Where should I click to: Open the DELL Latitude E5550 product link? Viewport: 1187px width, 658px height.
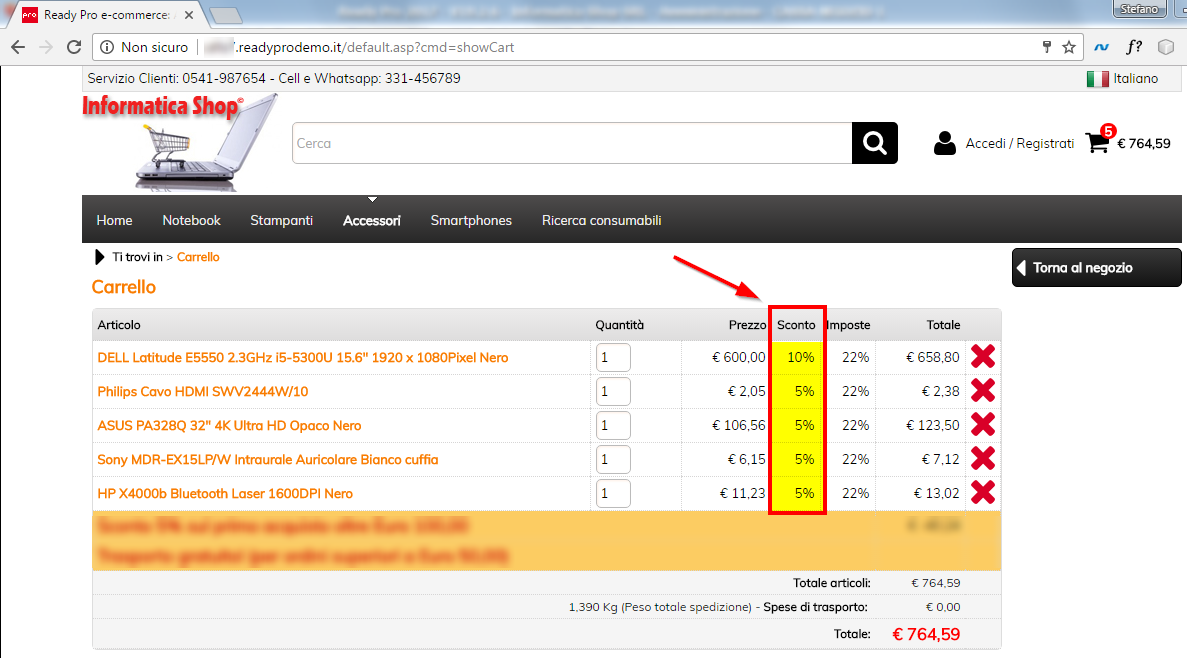(x=303, y=357)
